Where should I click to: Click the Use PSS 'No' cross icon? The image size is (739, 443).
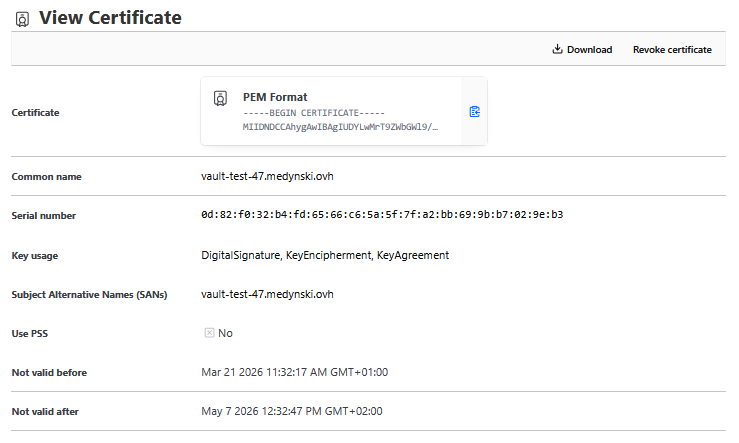(209, 333)
